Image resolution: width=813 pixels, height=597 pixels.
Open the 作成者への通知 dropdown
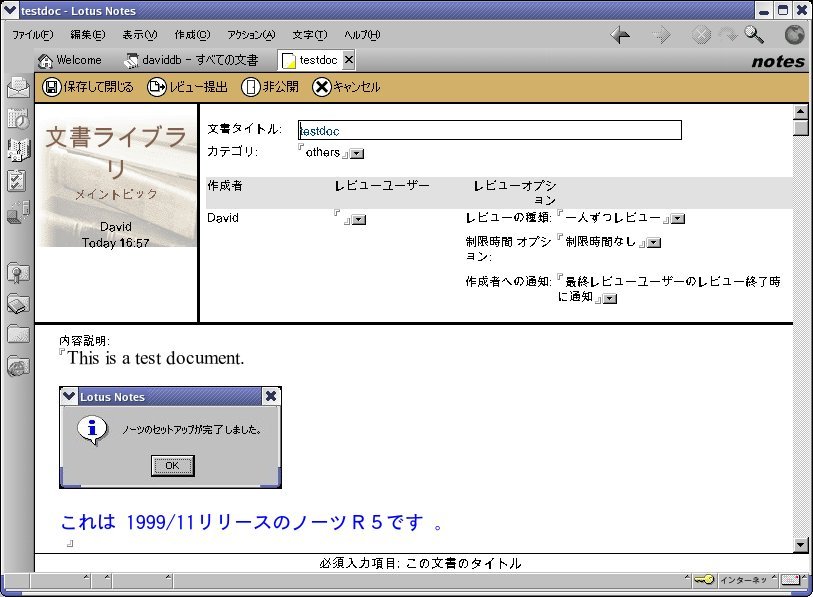point(610,299)
